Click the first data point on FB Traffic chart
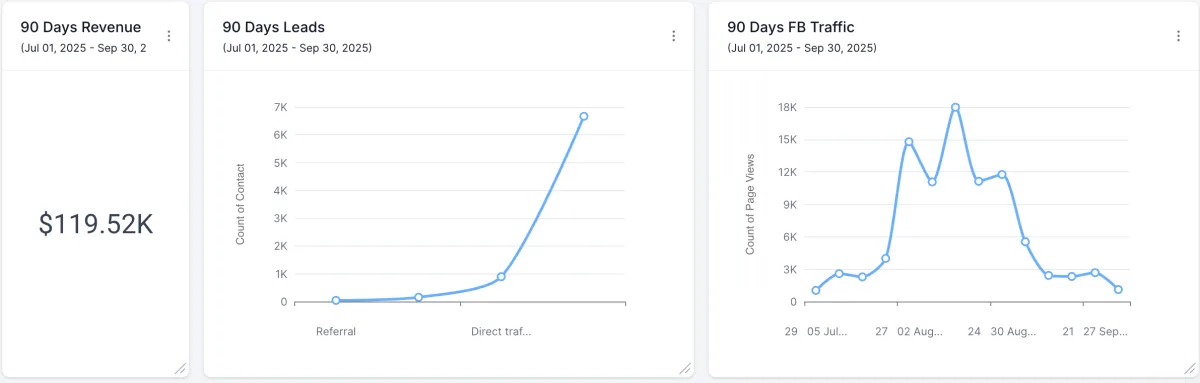The height and width of the screenshot is (383, 1200). [x=816, y=290]
